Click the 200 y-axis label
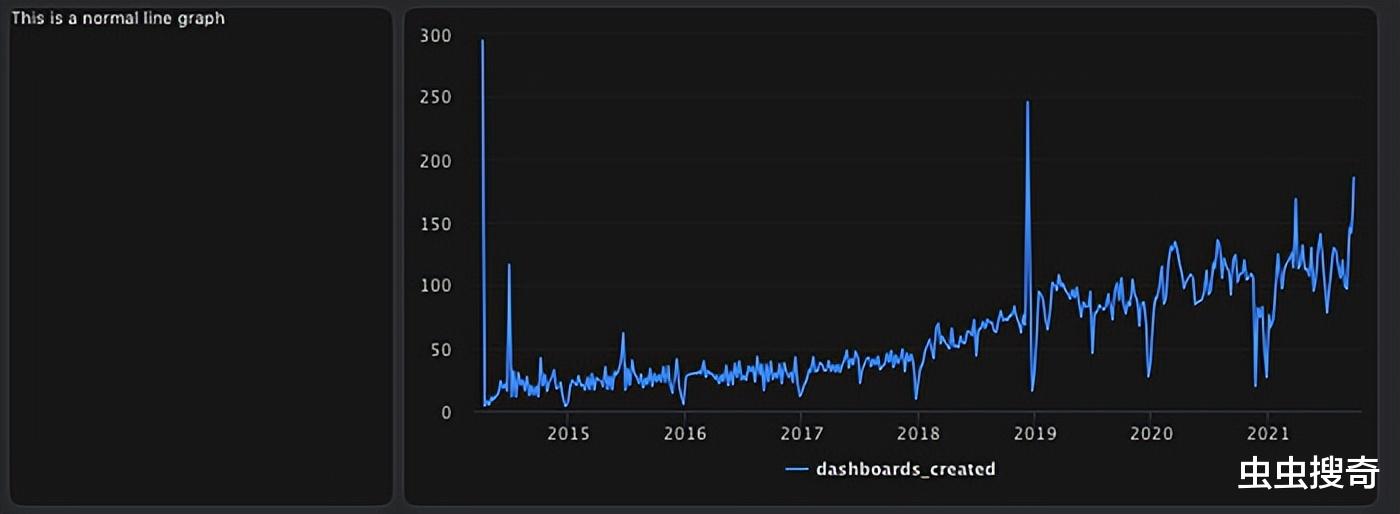The image size is (1400, 514). pos(438,161)
